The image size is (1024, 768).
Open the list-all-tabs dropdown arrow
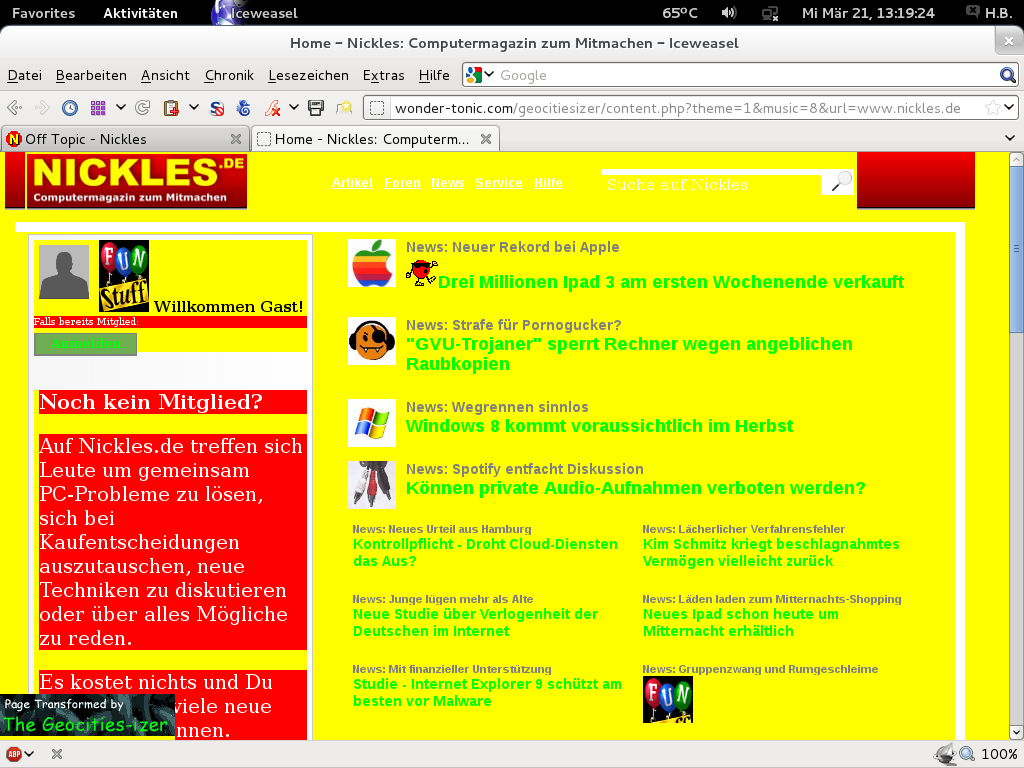coord(1010,138)
